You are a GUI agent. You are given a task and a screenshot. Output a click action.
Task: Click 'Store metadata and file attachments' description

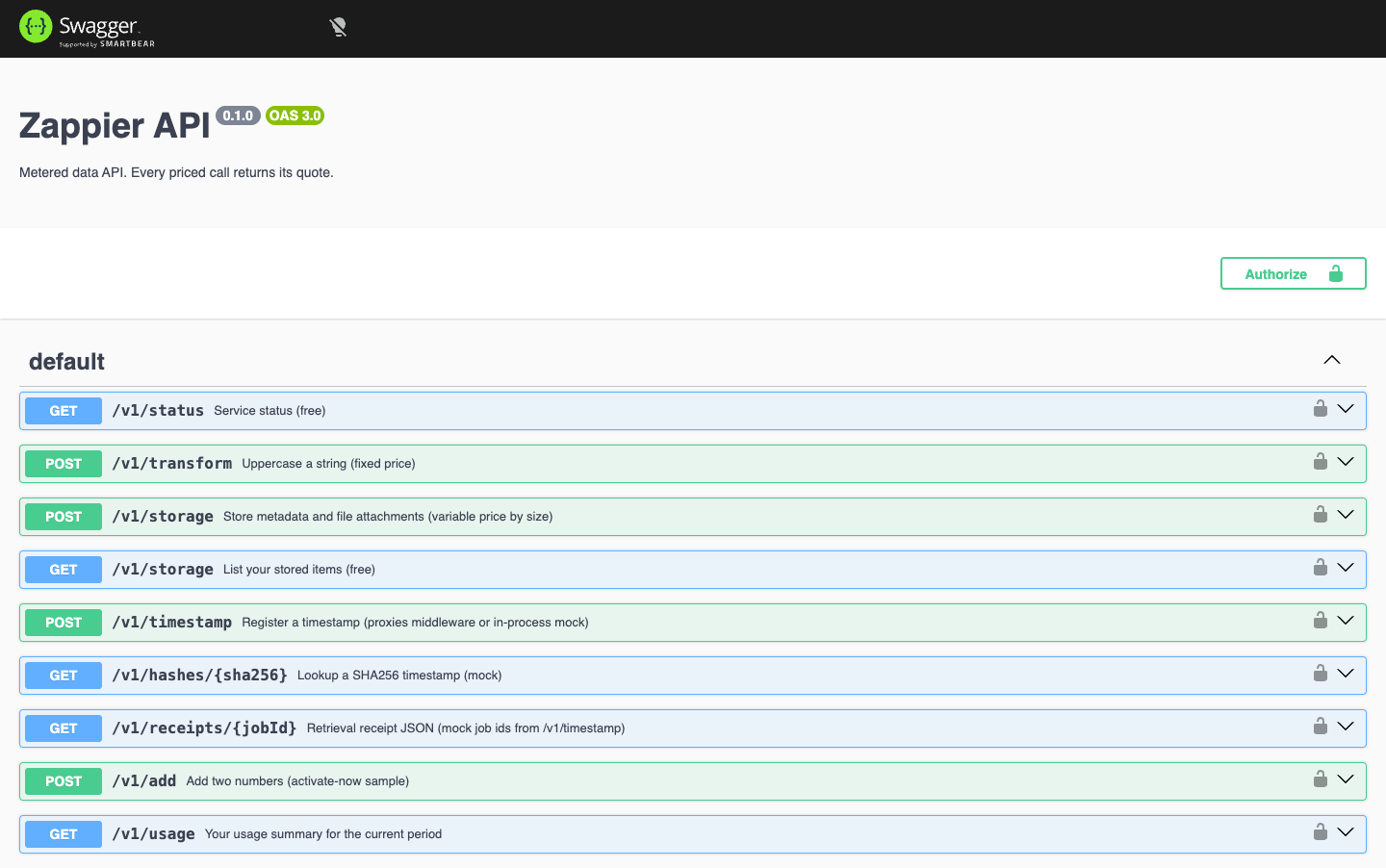tap(388, 517)
